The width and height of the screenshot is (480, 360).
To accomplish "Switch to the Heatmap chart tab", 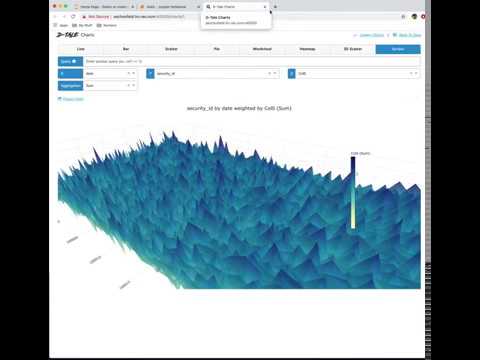I will tap(307, 49).
